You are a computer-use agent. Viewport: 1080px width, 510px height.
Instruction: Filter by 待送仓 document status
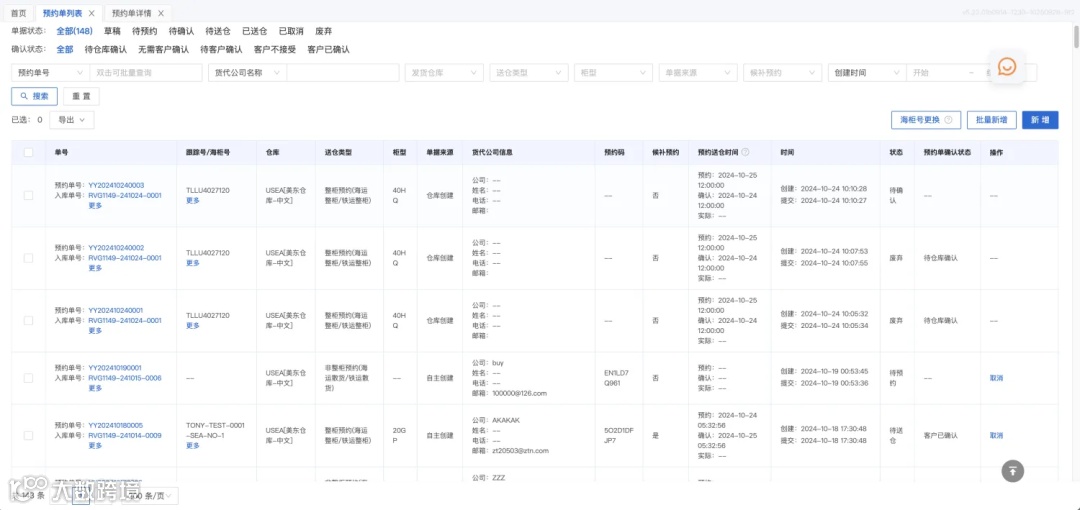(x=218, y=31)
